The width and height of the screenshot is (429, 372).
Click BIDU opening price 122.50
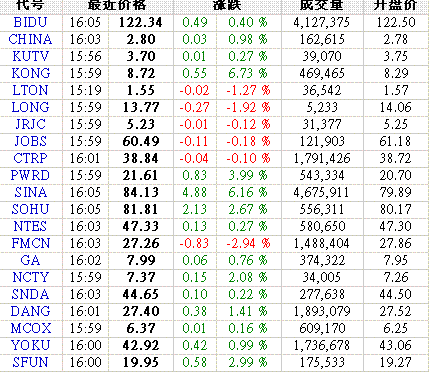[x=396, y=22]
